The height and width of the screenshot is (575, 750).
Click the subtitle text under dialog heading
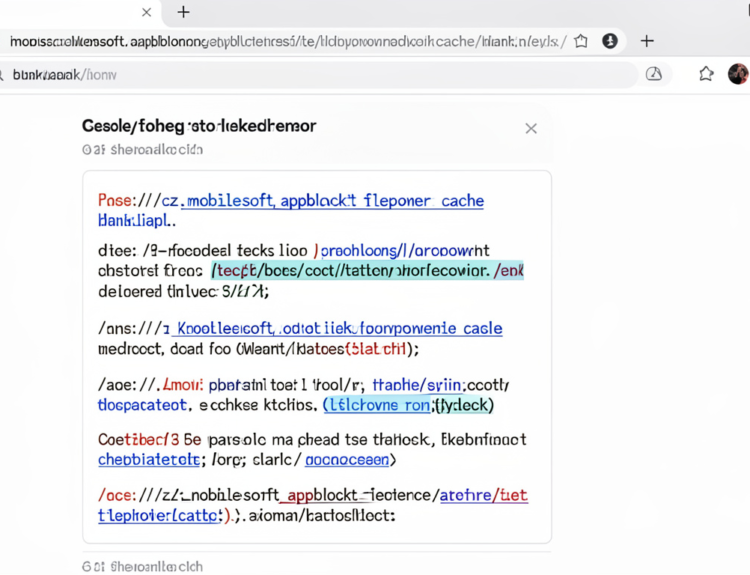point(143,150)
